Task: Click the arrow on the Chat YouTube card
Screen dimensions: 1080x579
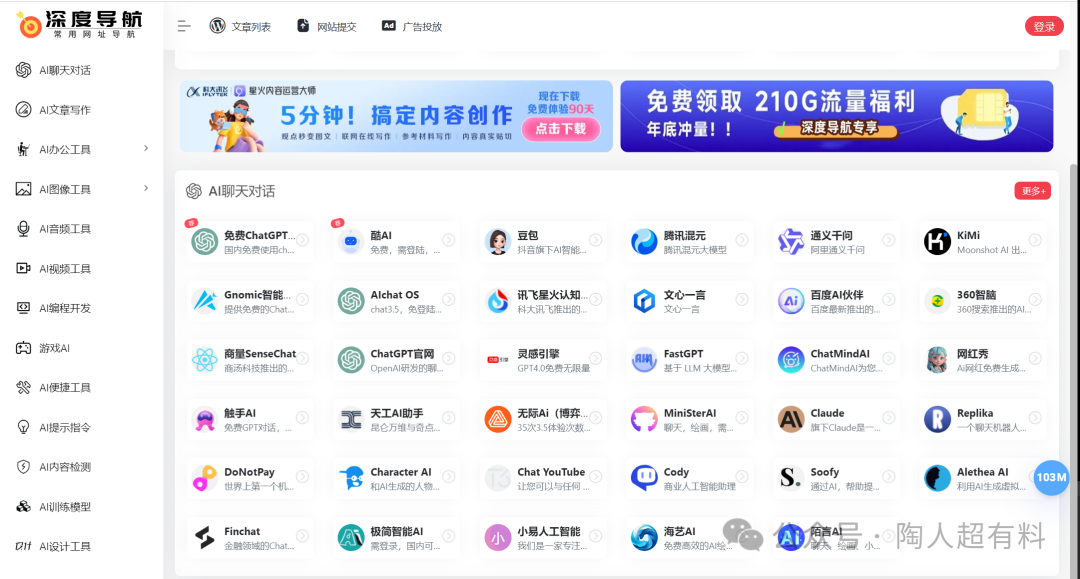Action: pyautogui.click(x=595, y=476)
